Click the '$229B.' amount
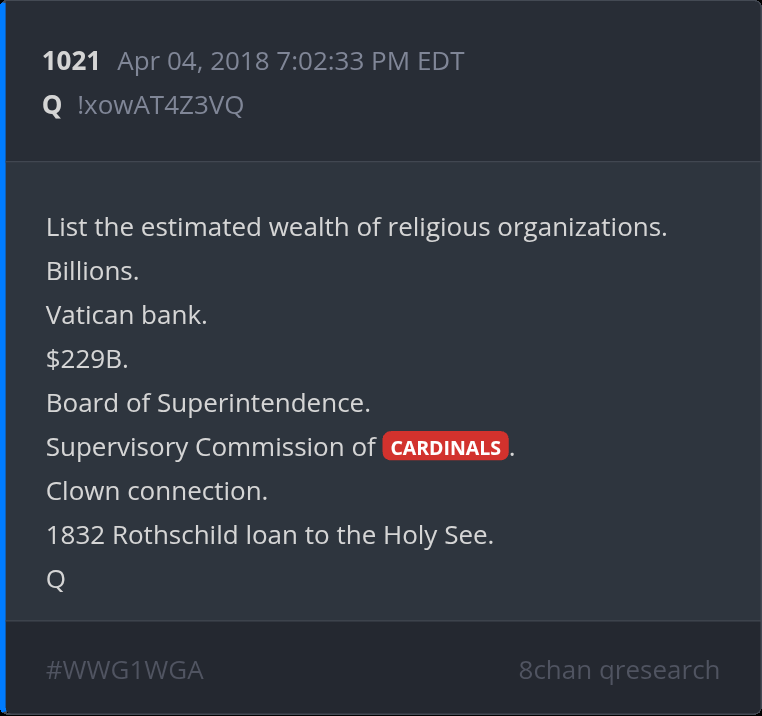 point(87,359)
